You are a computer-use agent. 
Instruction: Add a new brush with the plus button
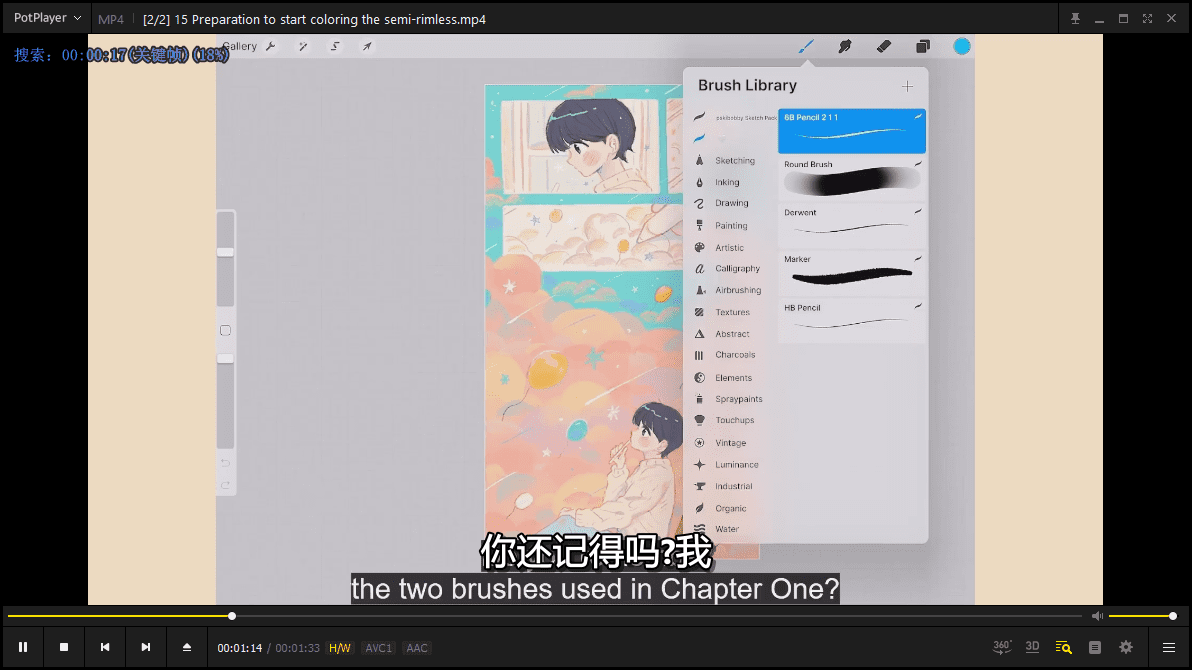point(908,86)
